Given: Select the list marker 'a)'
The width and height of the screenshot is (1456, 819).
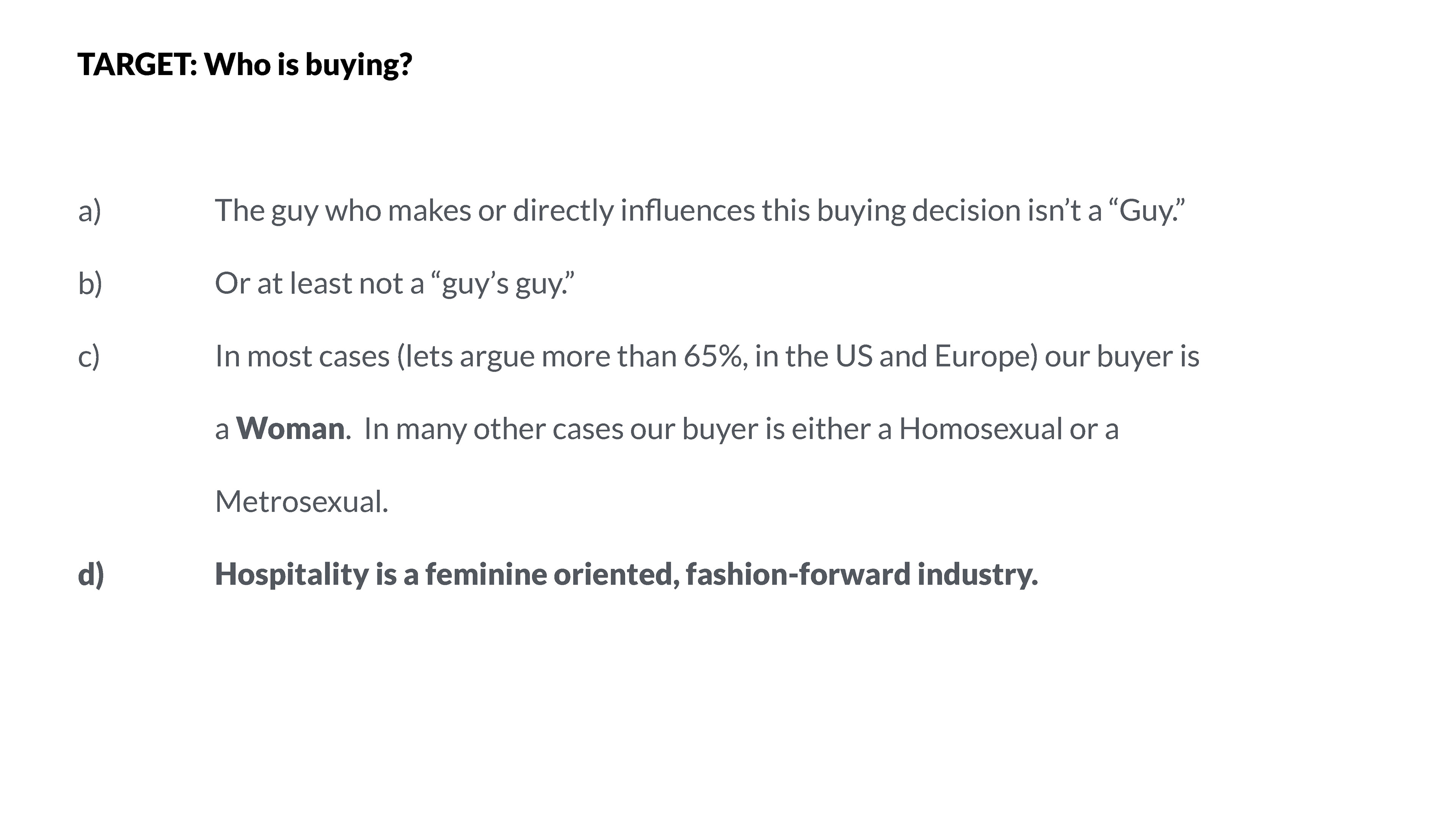Looking at the screenshot, I should 89,211.
